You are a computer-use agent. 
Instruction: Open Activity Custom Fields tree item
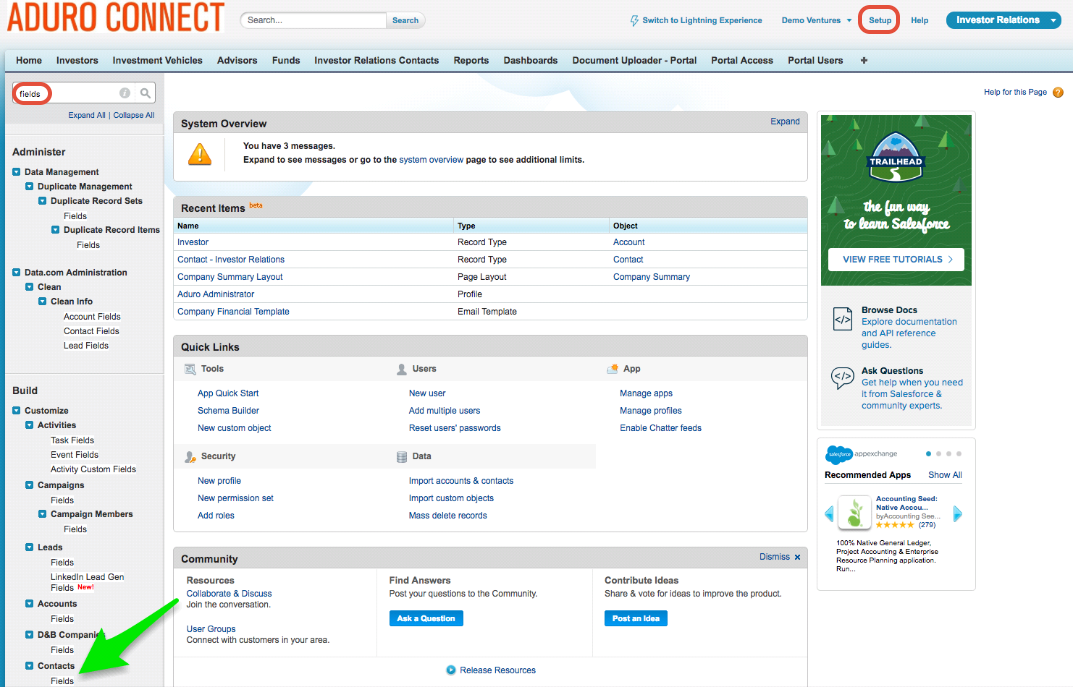93,469
